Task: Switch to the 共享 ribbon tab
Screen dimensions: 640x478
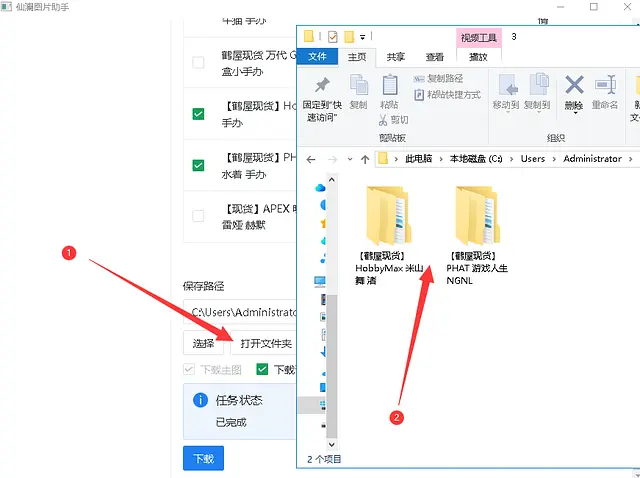Action: coord(396,57)
